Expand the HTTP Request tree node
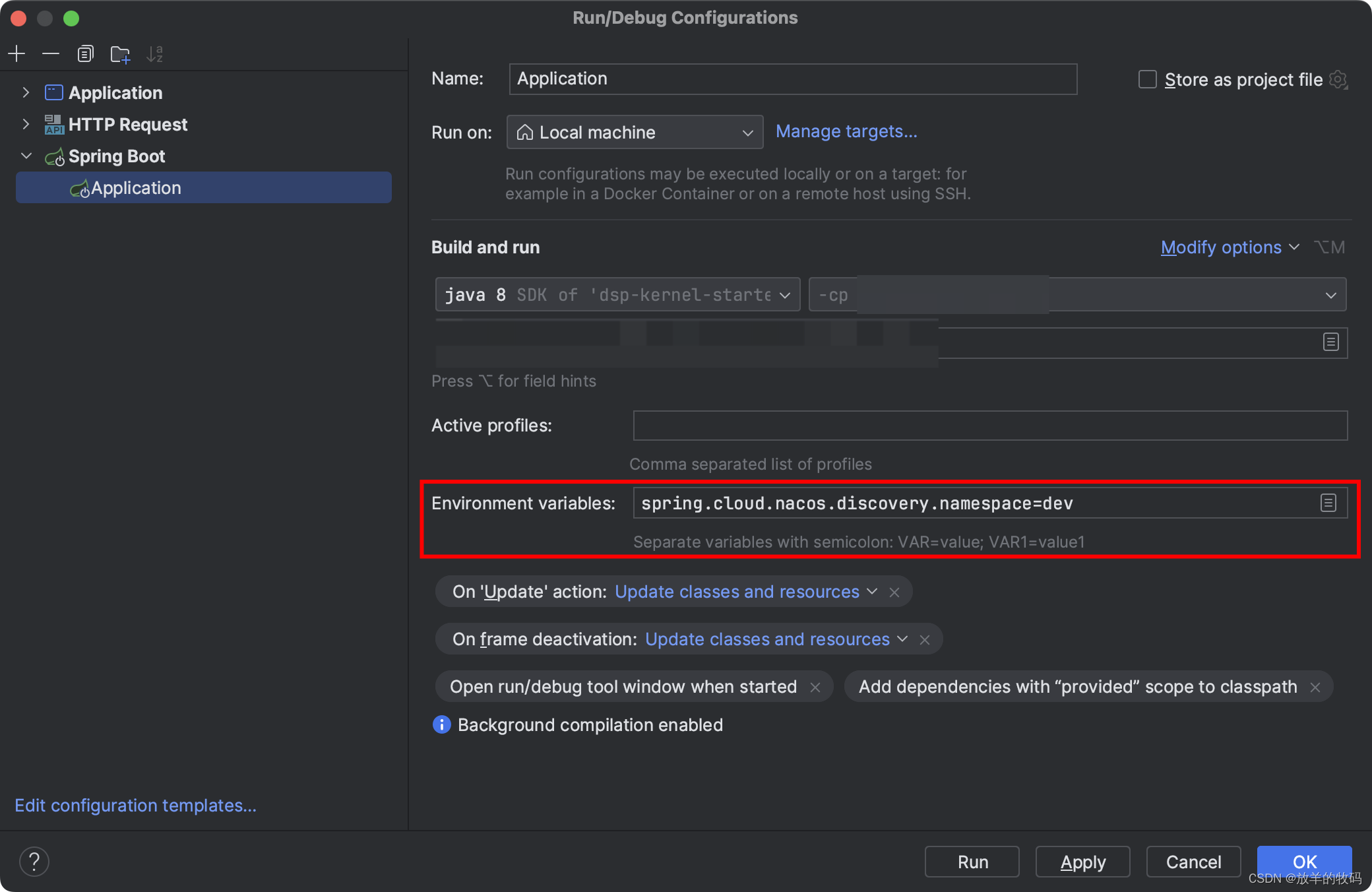The width and height of the screenshot is (1372, 892). tap(26, 124)
